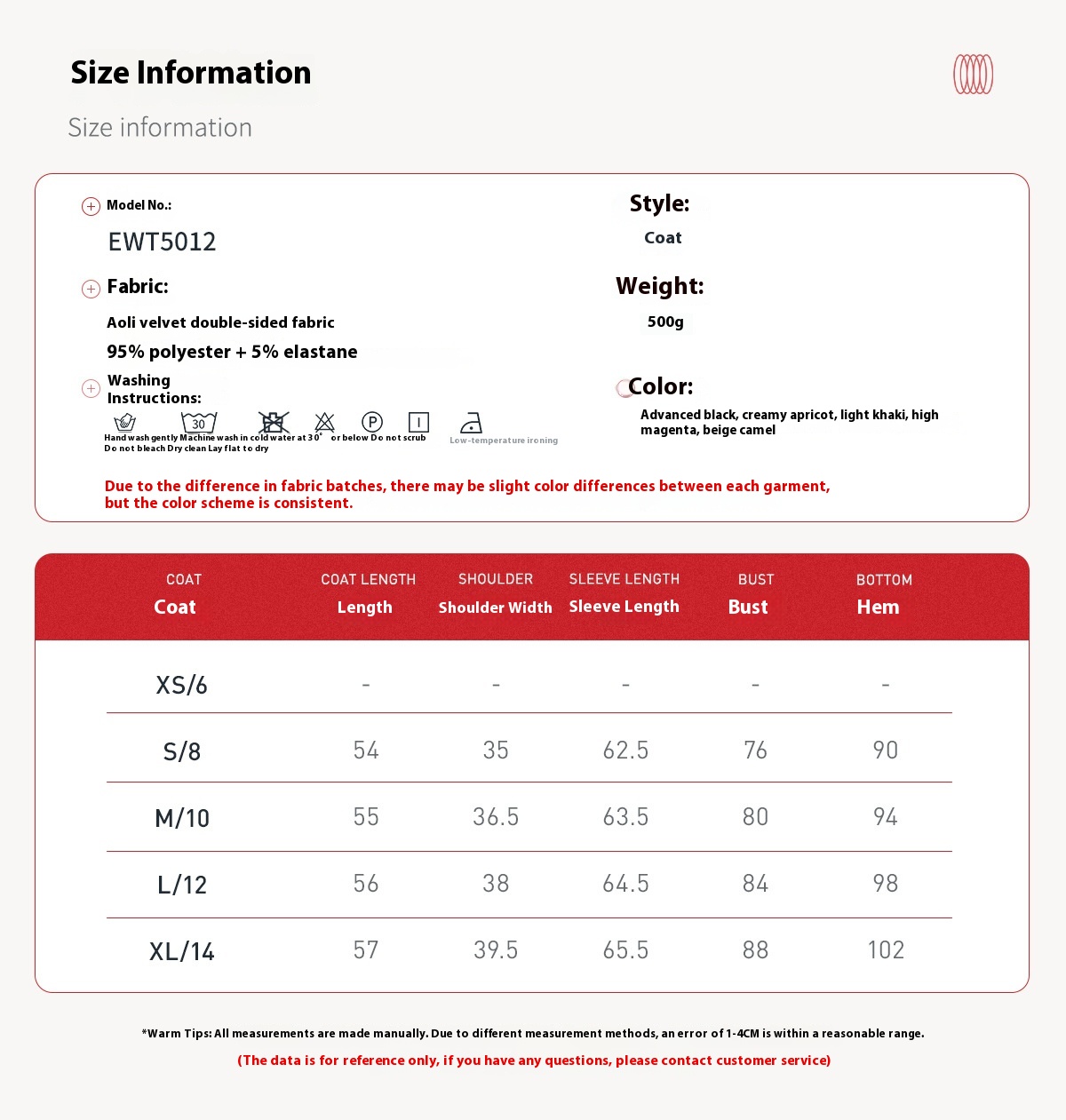This screenshot has height=1120, width=1066.
Task: Click the crossed-out do not scrub icon
Action: pyautogui.click(x=274, y=422)
